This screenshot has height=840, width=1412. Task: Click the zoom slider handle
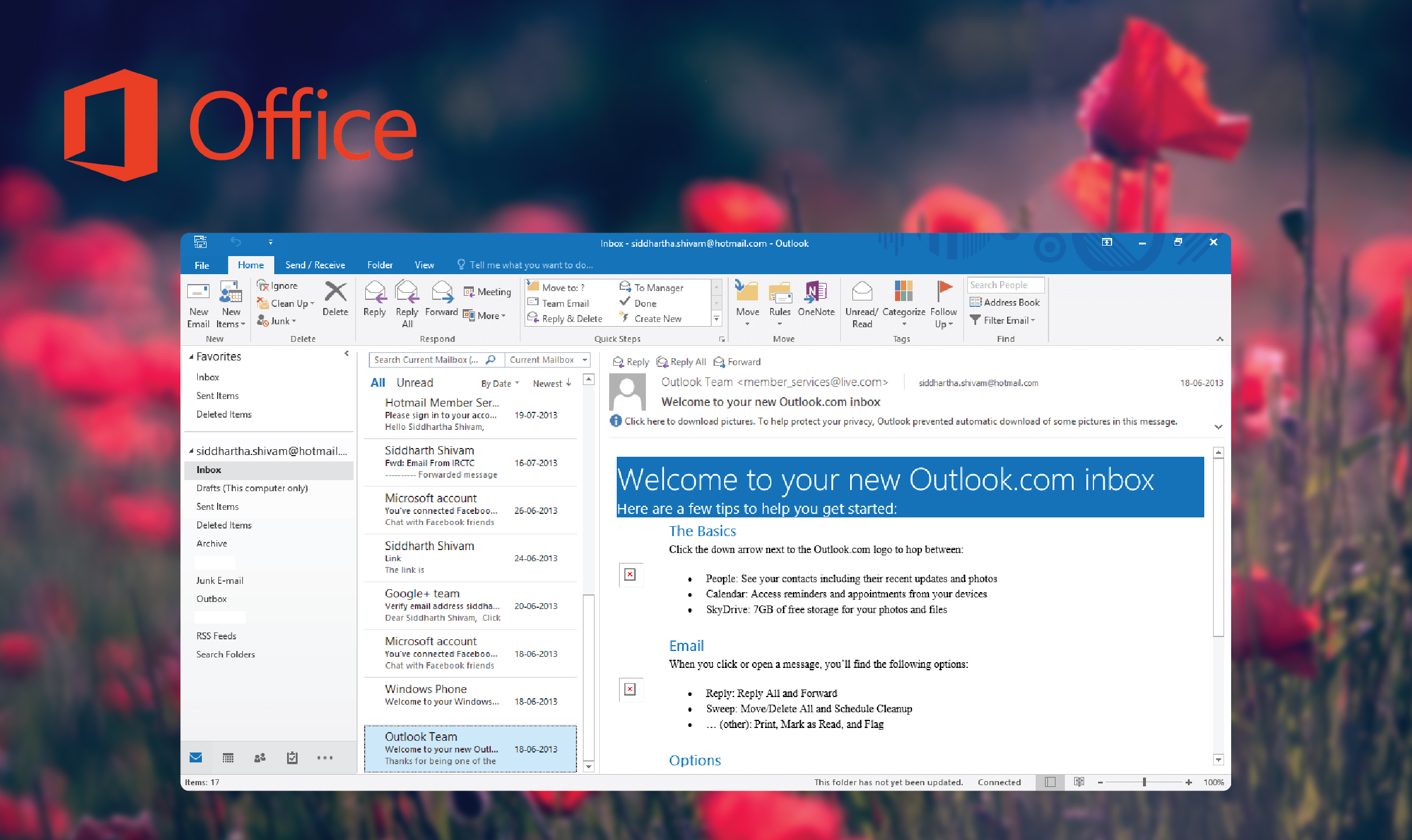[x=1144, y=782]
